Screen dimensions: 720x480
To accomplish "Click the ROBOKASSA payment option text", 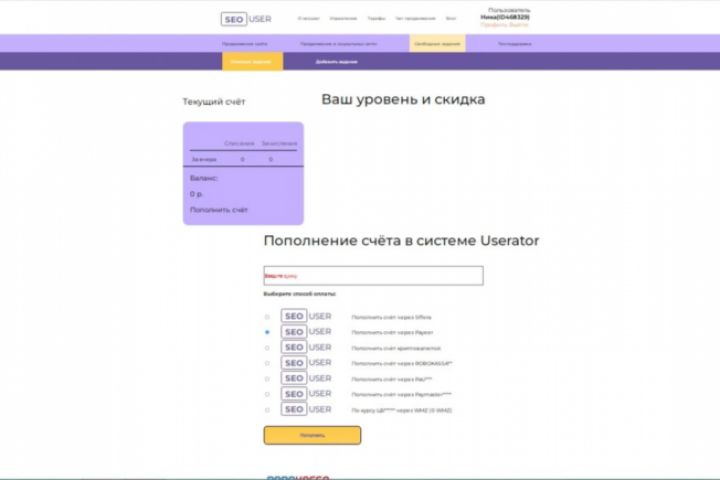I will (x=402, y=363).
